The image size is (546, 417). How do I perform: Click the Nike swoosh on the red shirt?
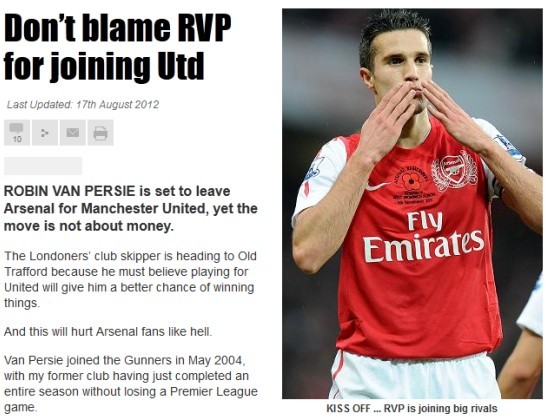click(x=377, y=186)
